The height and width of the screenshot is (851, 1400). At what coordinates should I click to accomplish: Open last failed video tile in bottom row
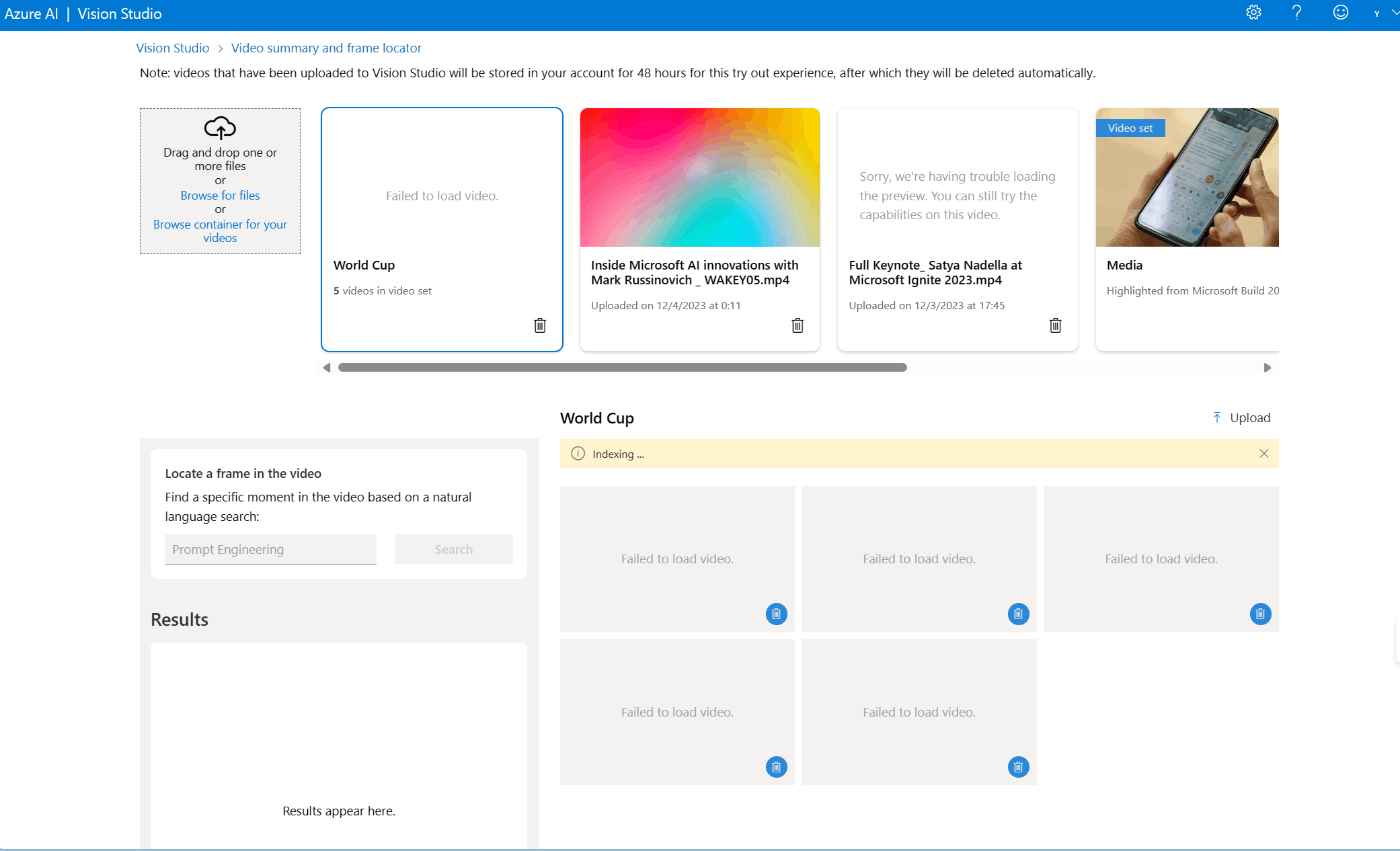coord(919,712)
